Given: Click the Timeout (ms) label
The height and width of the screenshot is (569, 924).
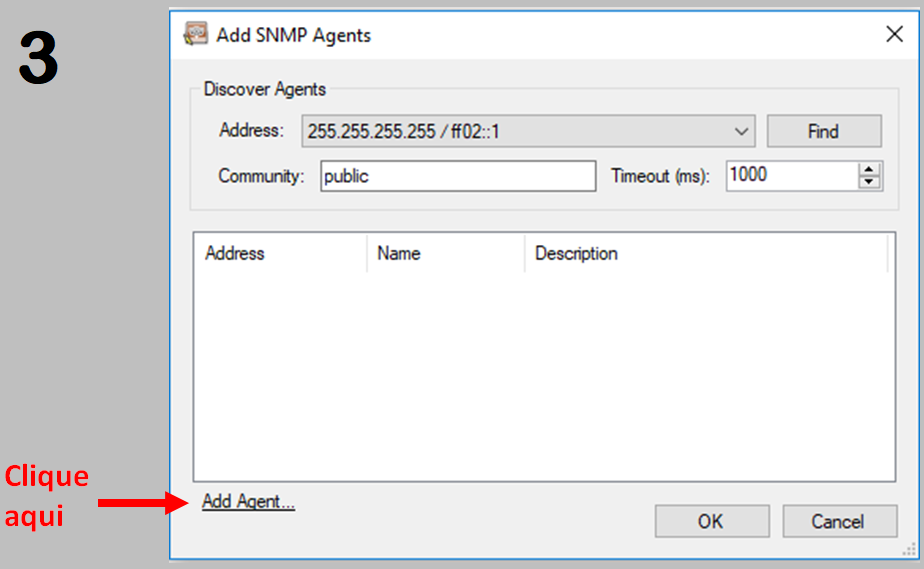Looking at the screenshot, I should tap(660, 176).
